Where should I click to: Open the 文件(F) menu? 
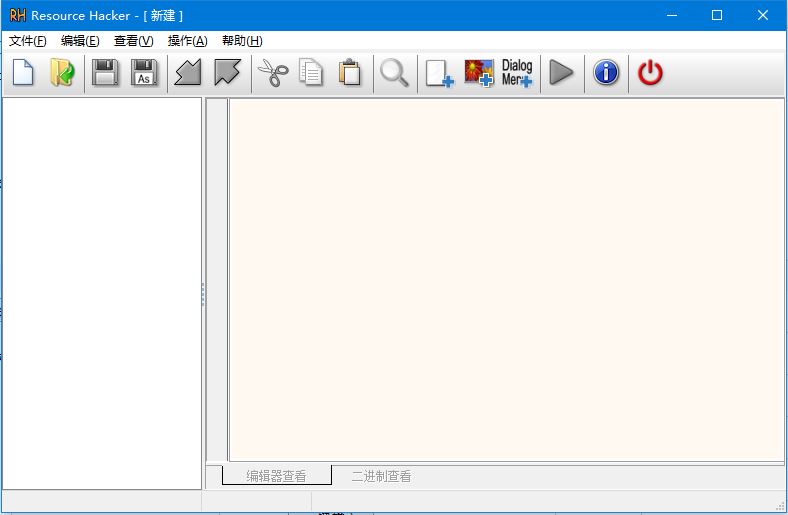point(28,41)
